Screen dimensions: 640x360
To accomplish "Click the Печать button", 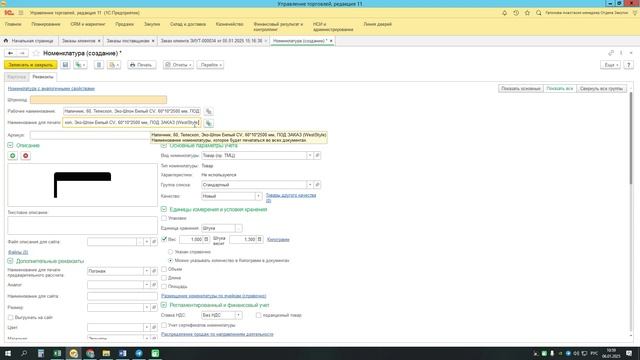I will (x=141, y=65).
